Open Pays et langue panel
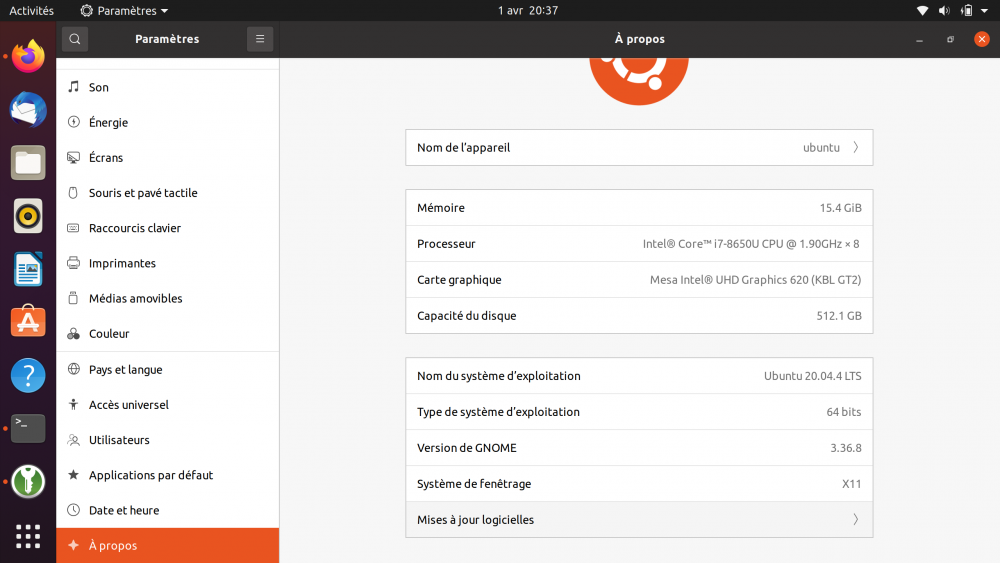This screenshot has height=563, width=1000. [168, 369]
